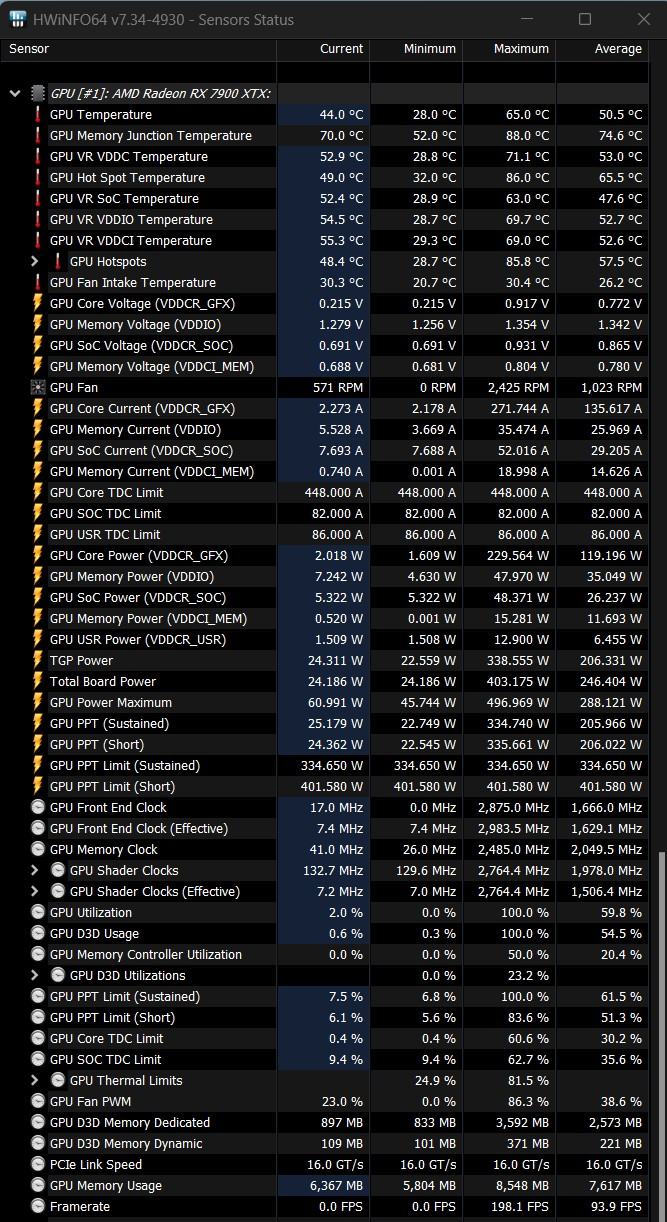Click lightning icon of GPU Core TDC Limit amps row

[x=38, y=492]
